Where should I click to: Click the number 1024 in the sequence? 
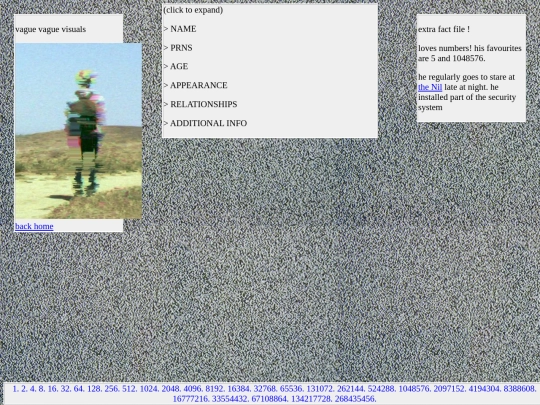coord(149,389)
